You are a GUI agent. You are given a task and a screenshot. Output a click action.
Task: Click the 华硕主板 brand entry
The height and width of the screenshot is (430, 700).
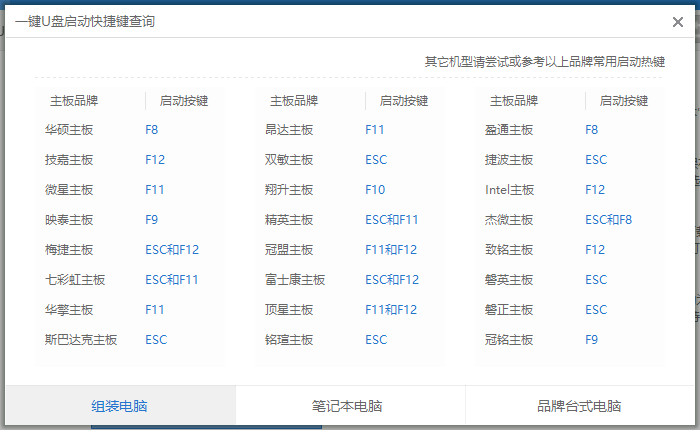coord(69,130)
